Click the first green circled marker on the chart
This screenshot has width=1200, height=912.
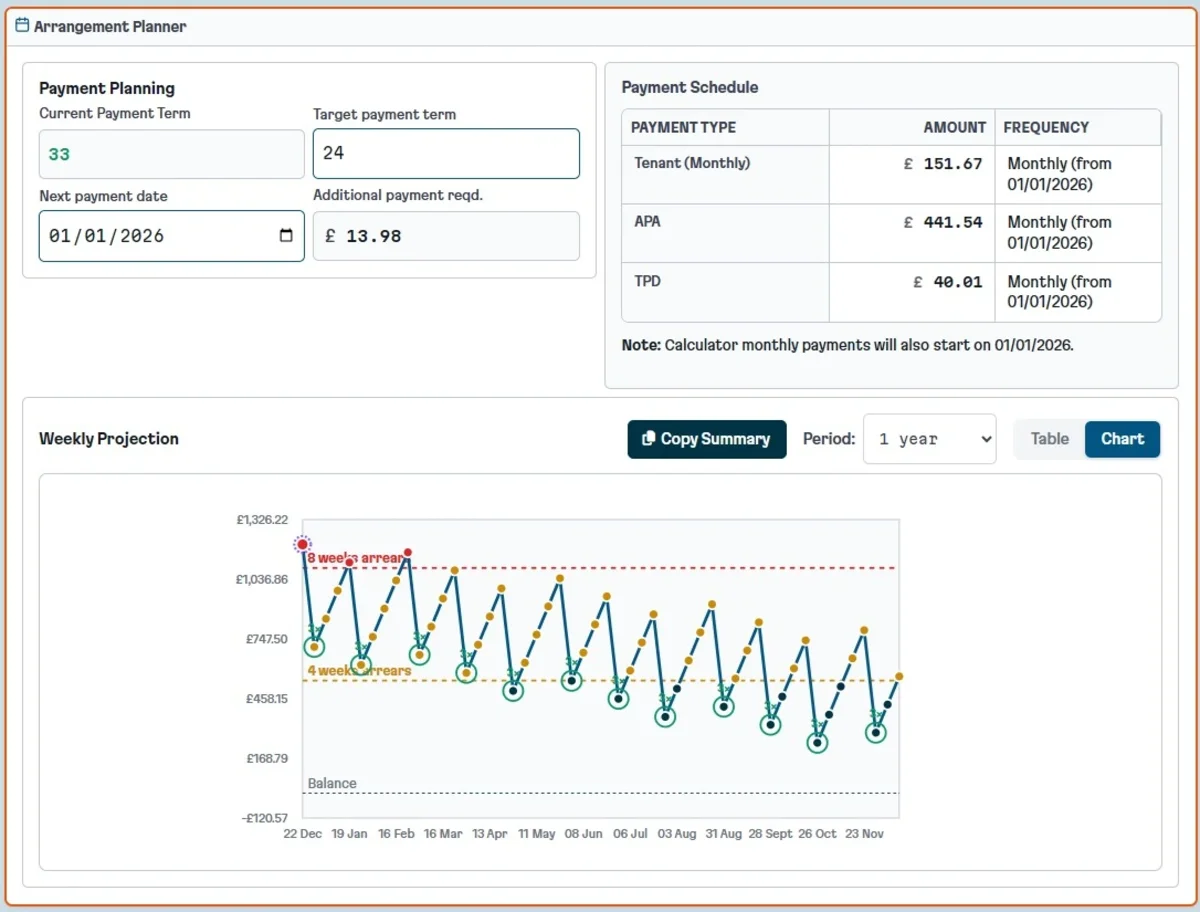tap(315, 648)
